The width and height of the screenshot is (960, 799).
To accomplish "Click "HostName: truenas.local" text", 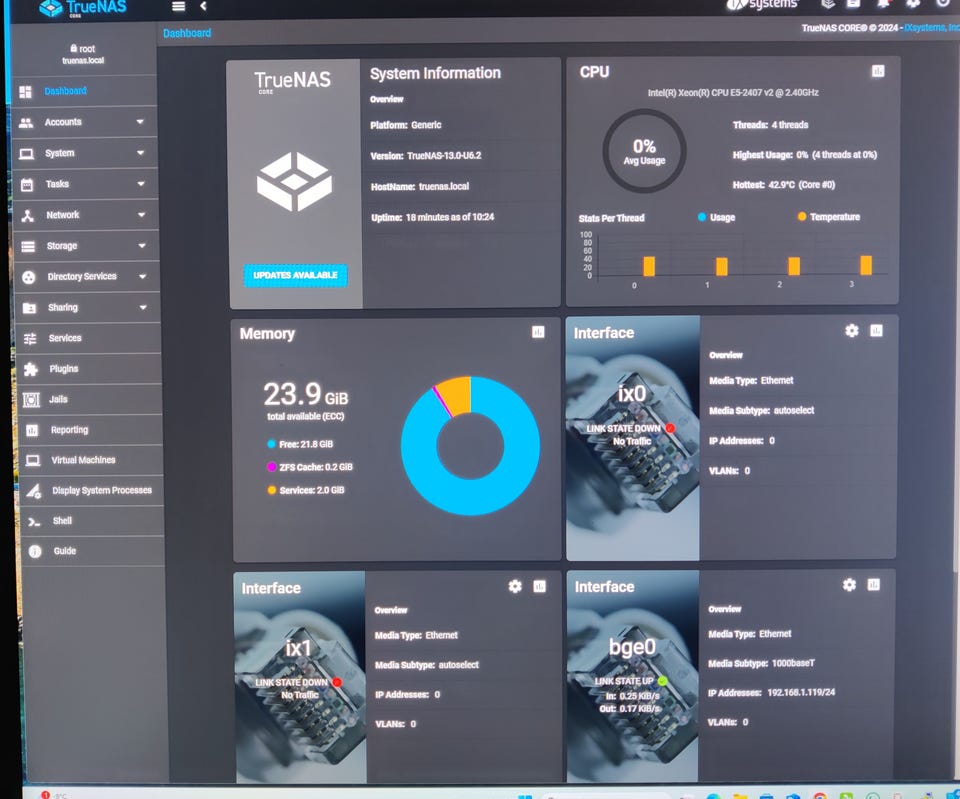I will [420, 186].
